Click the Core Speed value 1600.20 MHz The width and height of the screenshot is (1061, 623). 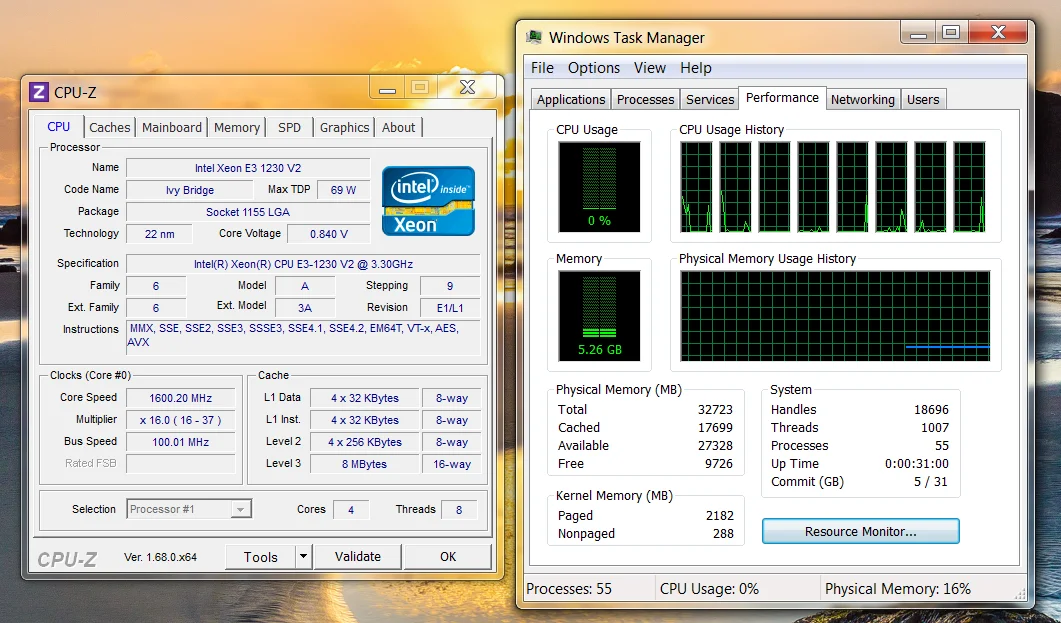click(181, 398)
